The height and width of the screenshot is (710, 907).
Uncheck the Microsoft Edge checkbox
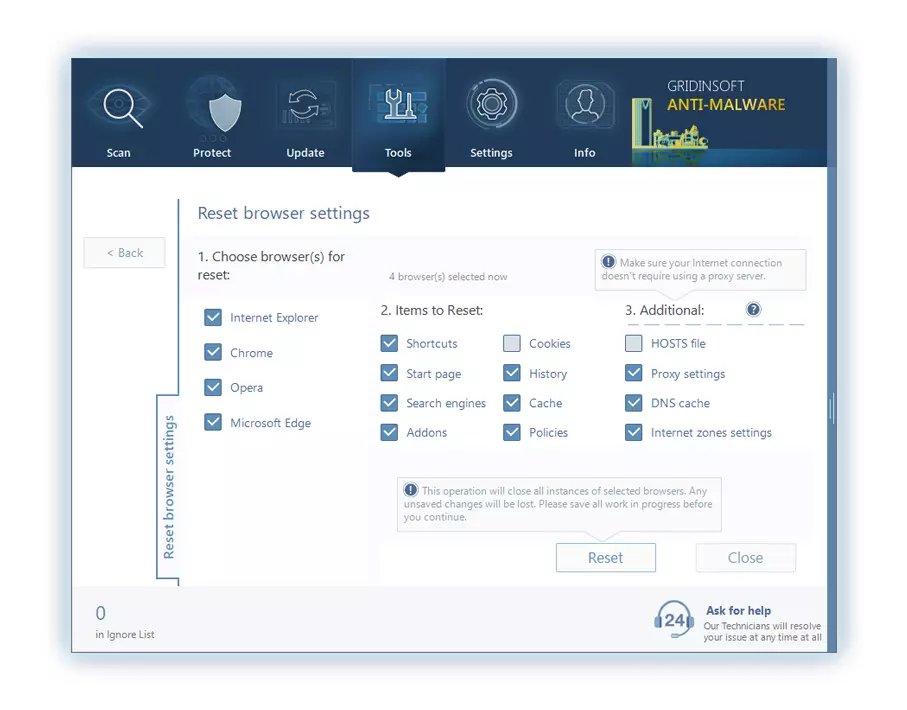[x=213, y=423]
